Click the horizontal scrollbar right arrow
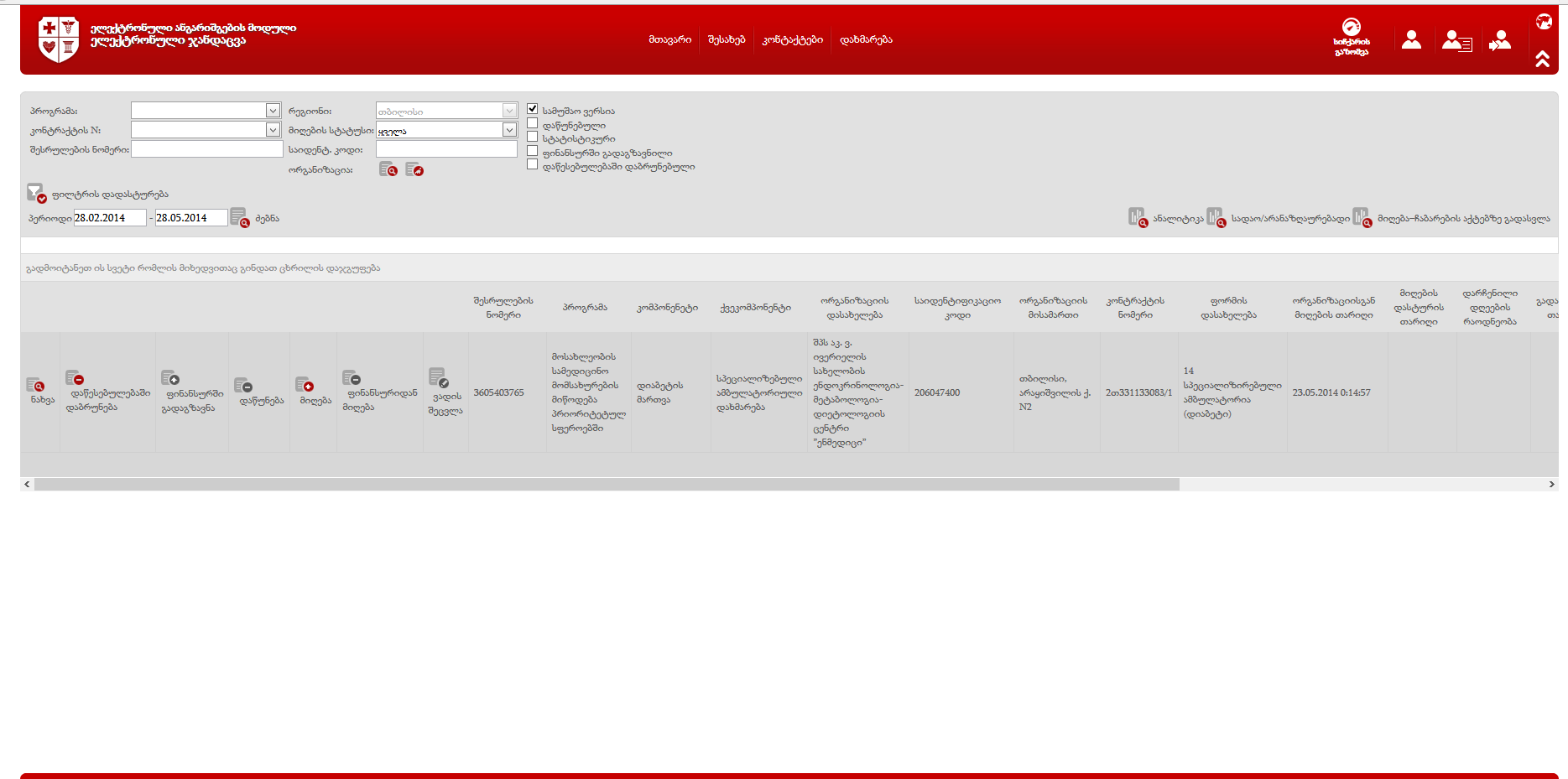This screenshot has width=1568, height=779. pos(1551,484)
